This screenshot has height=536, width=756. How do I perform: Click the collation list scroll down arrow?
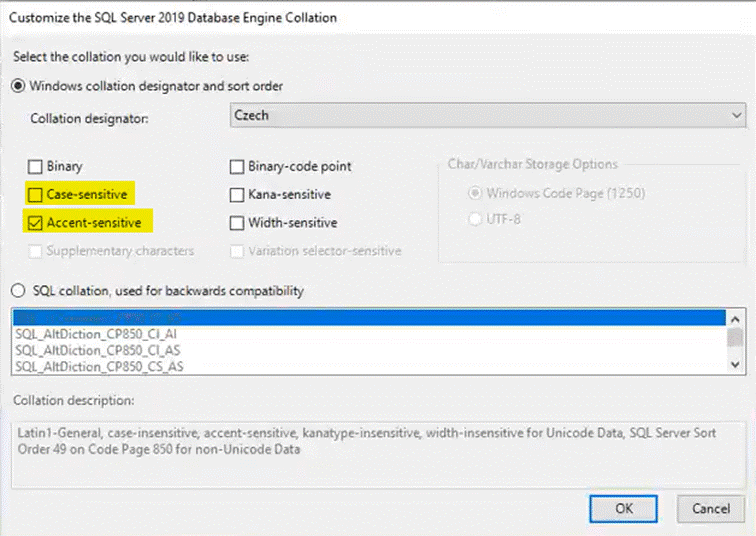pyautogui.click(x=735, y=365)
